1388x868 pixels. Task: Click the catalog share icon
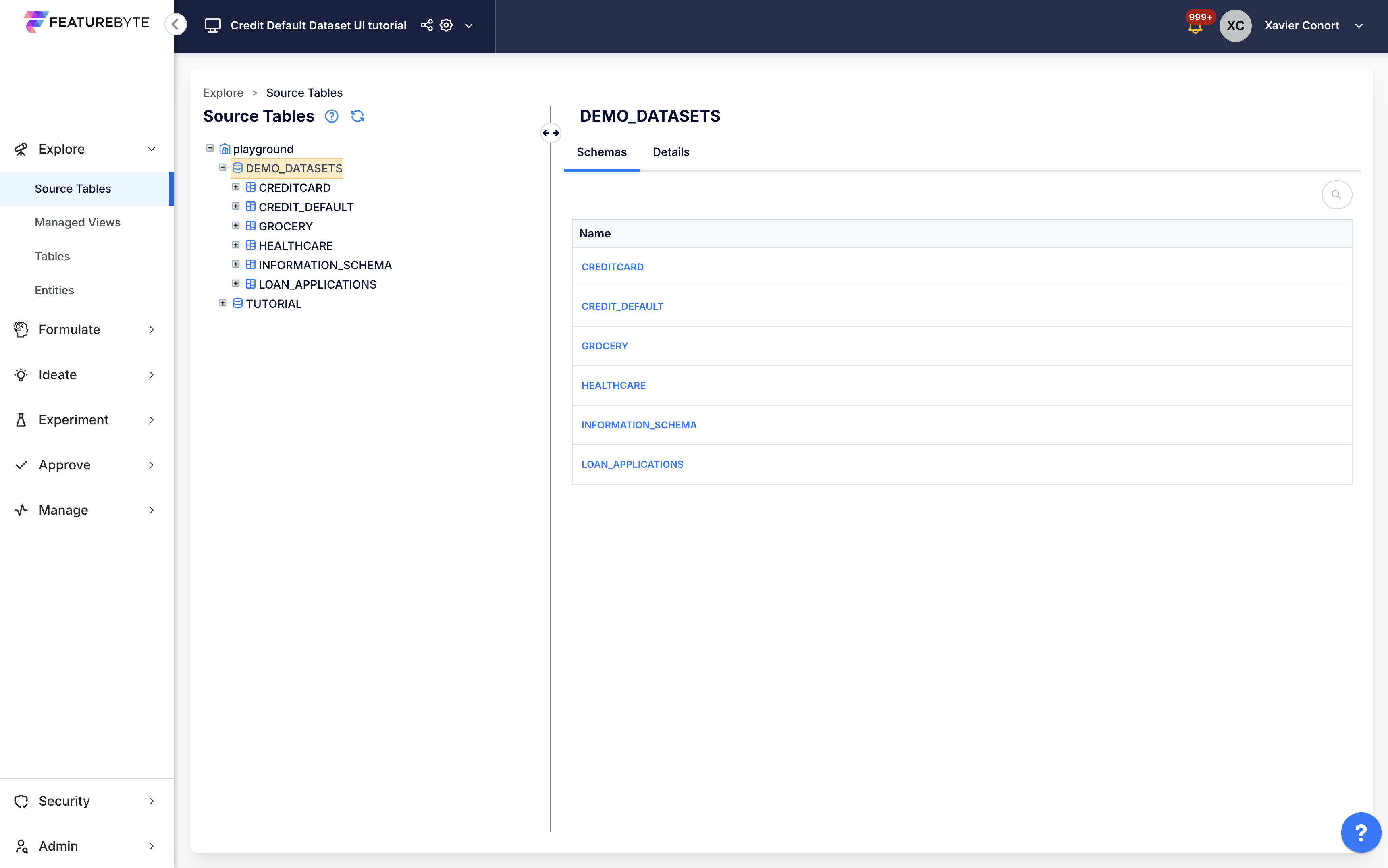click(x=426, y=25)
